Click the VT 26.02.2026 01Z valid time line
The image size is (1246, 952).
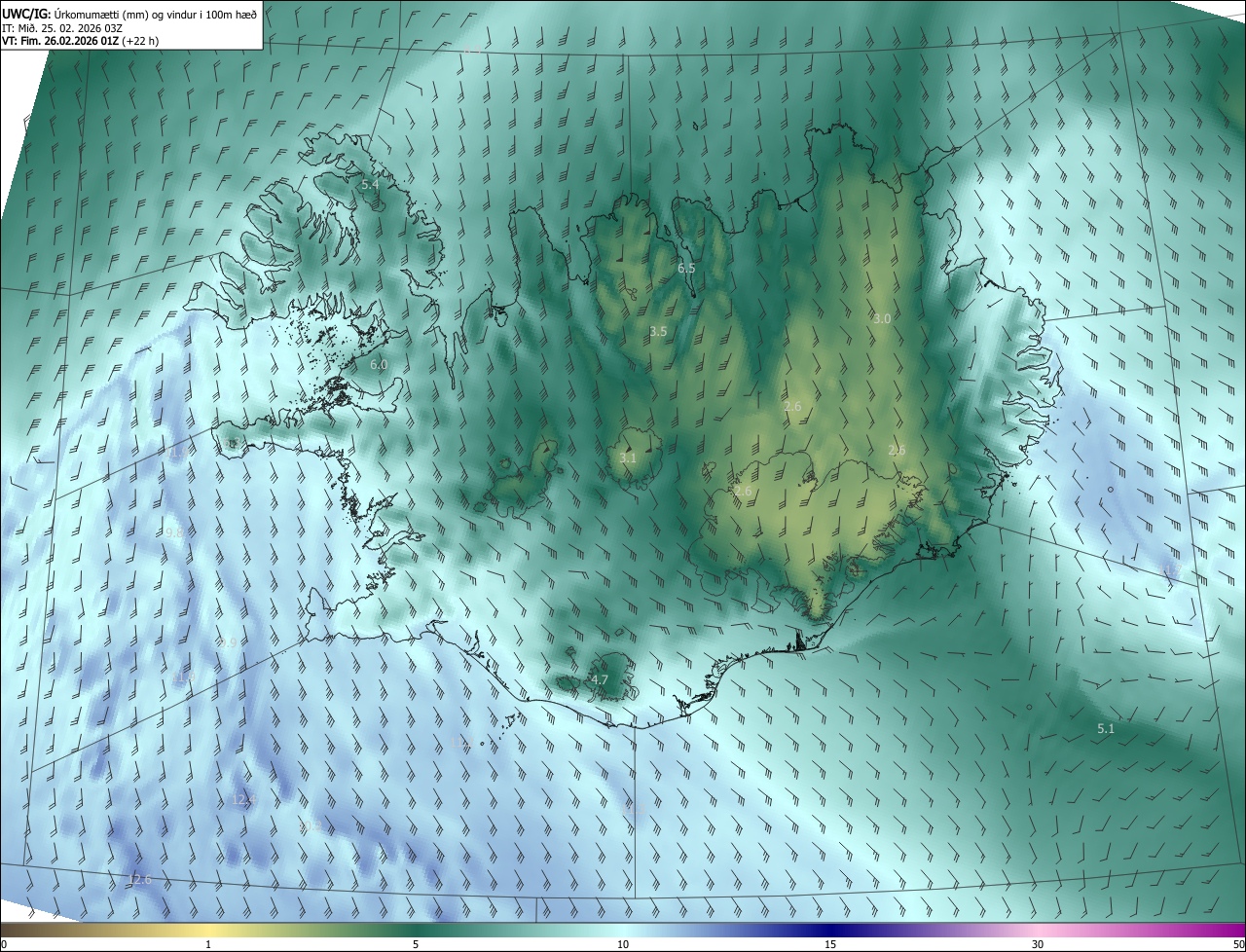click(x=81, y=42)
